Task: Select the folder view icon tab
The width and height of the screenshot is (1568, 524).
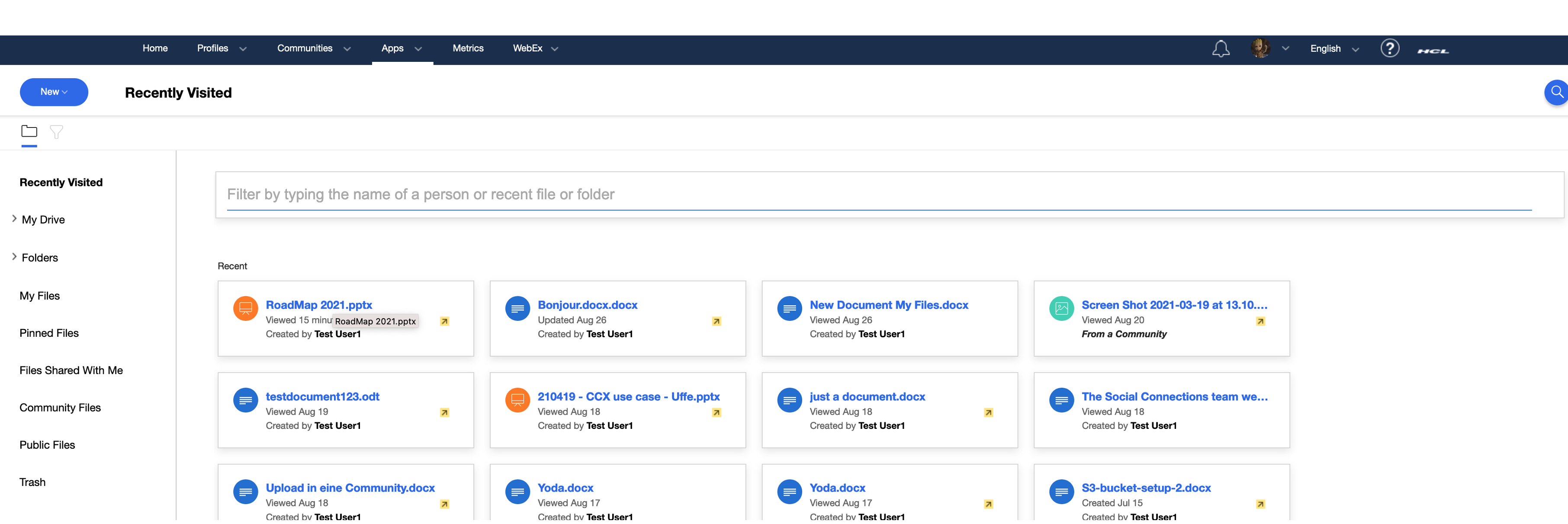Action: pos(29,131)
